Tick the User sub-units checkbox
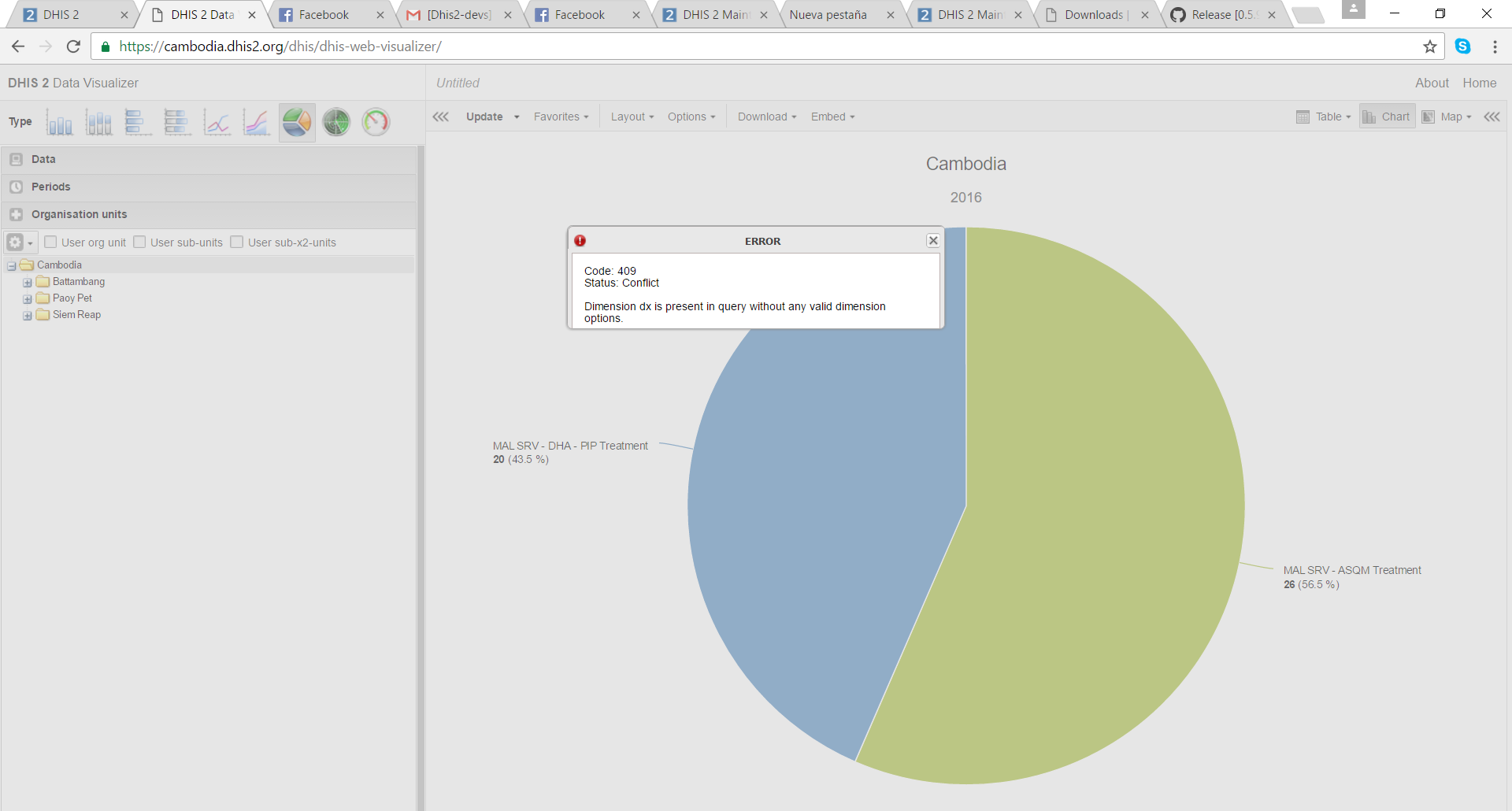This screenshot has width=1512, height=811. (x=140, y=243)
